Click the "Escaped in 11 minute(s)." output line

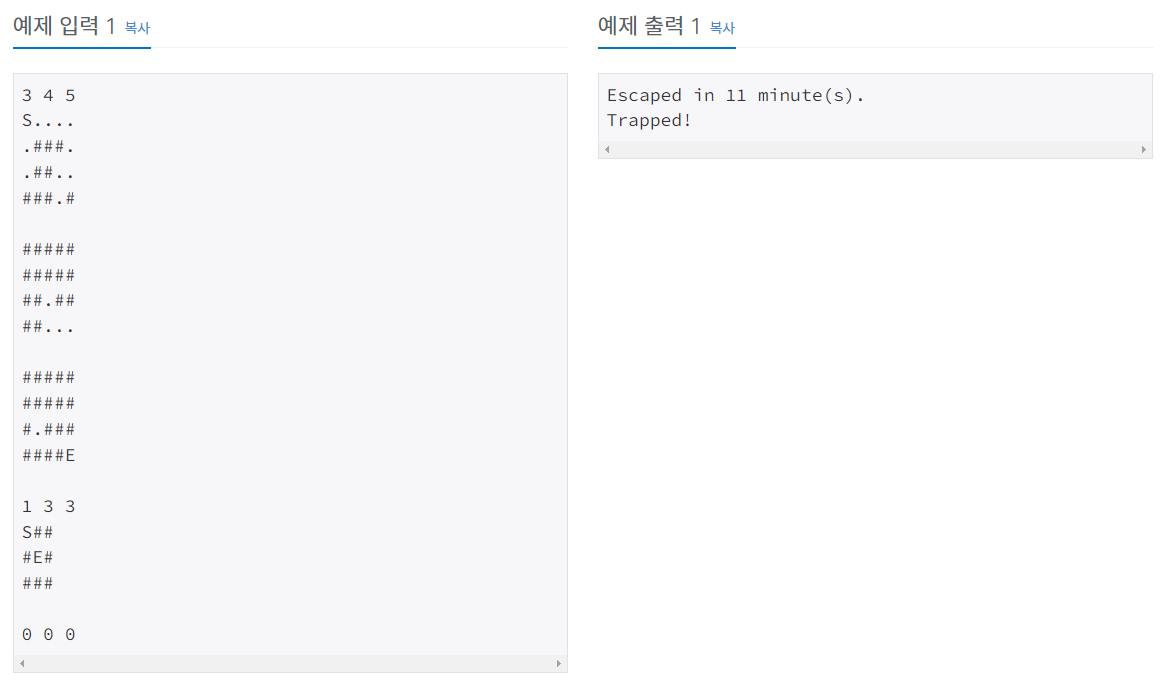[736, 96]
